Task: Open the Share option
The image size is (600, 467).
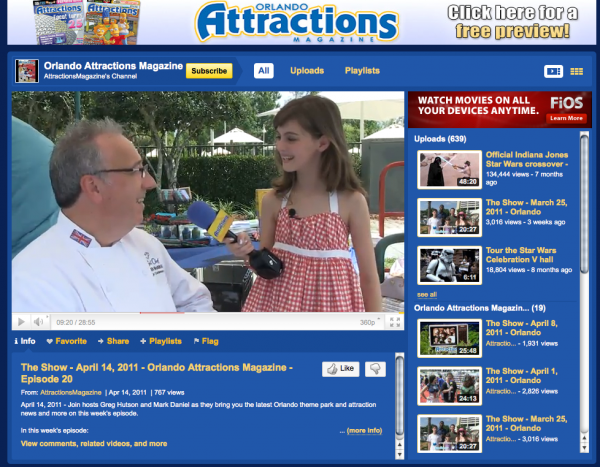Action: [113, 341]
